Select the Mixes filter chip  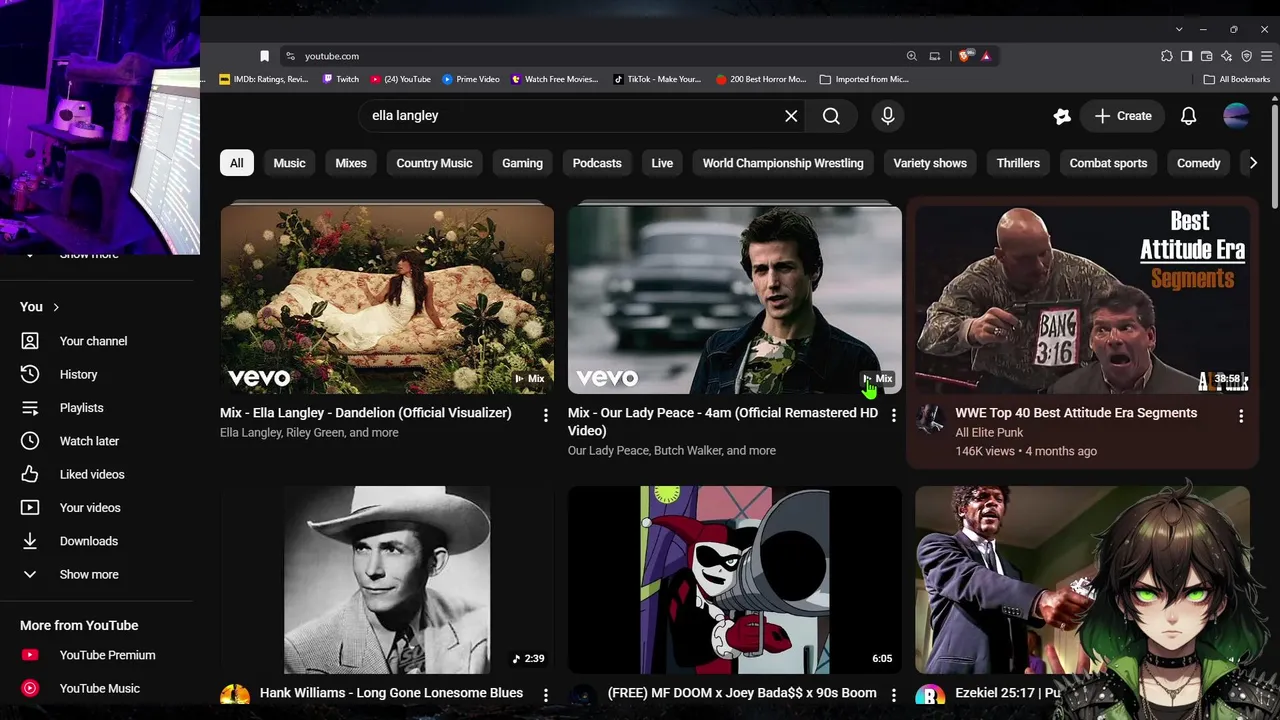click(x=351, y=163)
